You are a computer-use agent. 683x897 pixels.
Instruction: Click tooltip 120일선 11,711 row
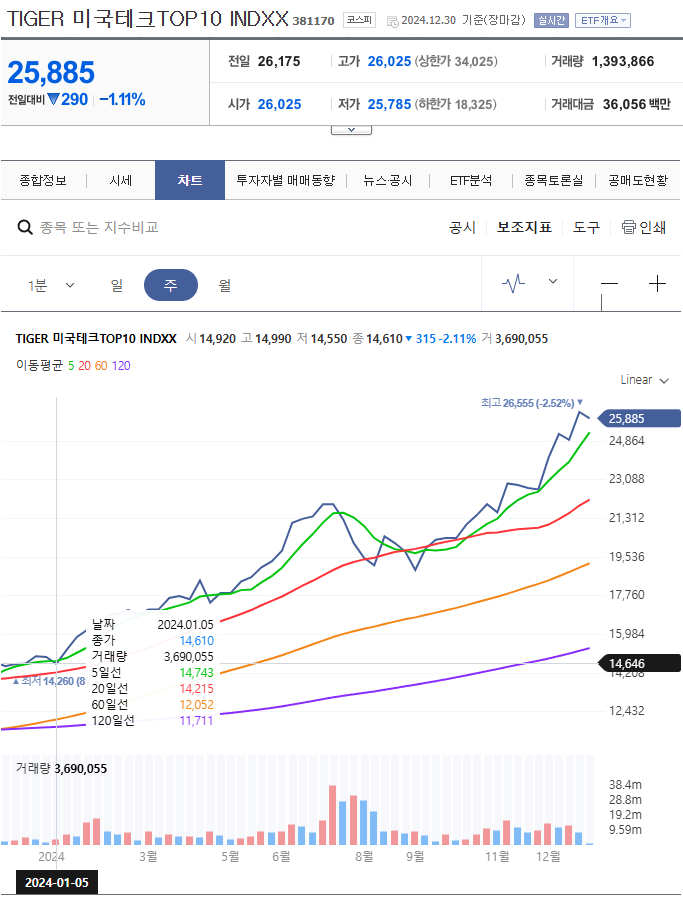point(153,721)
